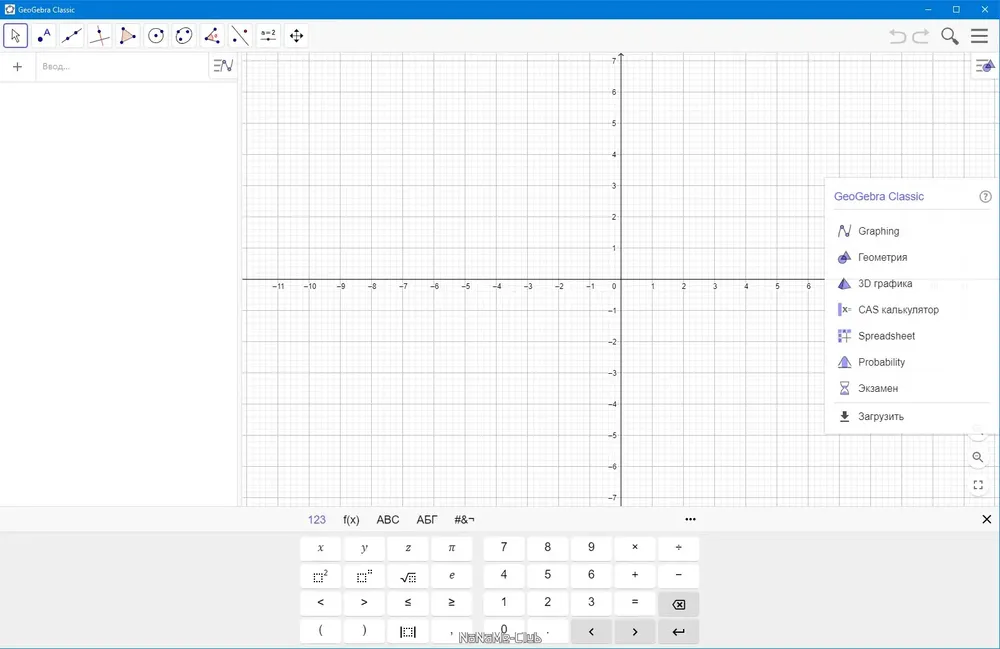Tap the plus + key
Image resolution: width=1000 pixels, height=649 pixels.
[635, 576]
